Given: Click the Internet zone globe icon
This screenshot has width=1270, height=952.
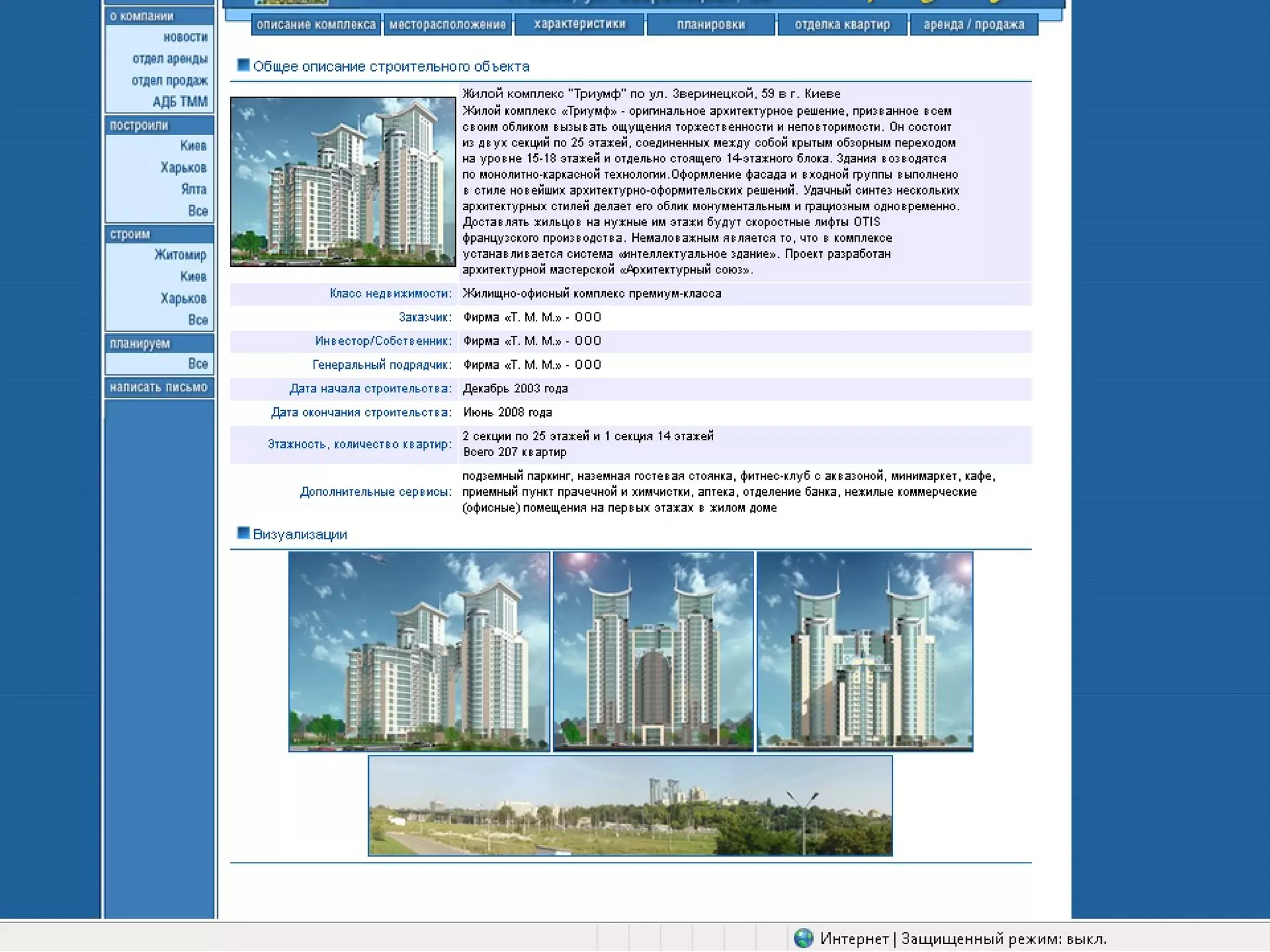Looking at the screenshot, I should [x=803, y=938].
